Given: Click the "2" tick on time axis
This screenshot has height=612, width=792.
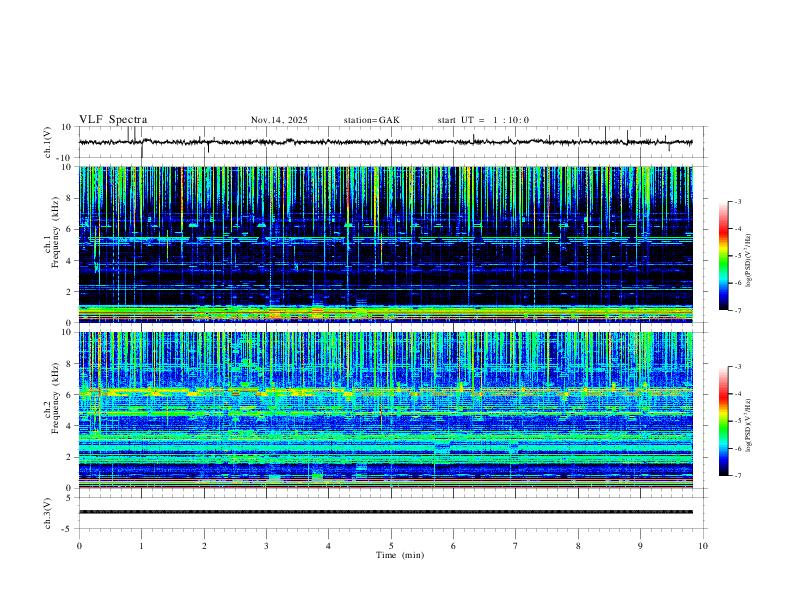Looking at the screenshot, I should tap(204, 546).
